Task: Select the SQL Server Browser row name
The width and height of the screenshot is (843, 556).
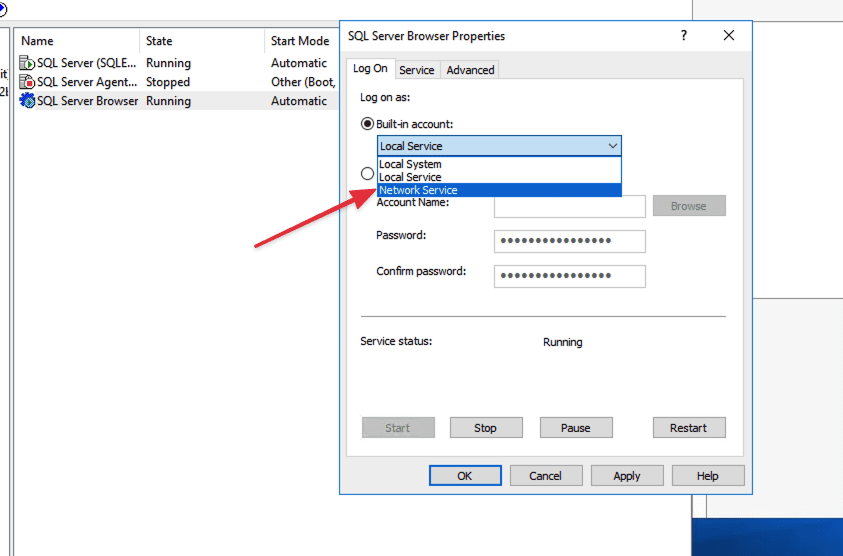Action: pos(88,101)
